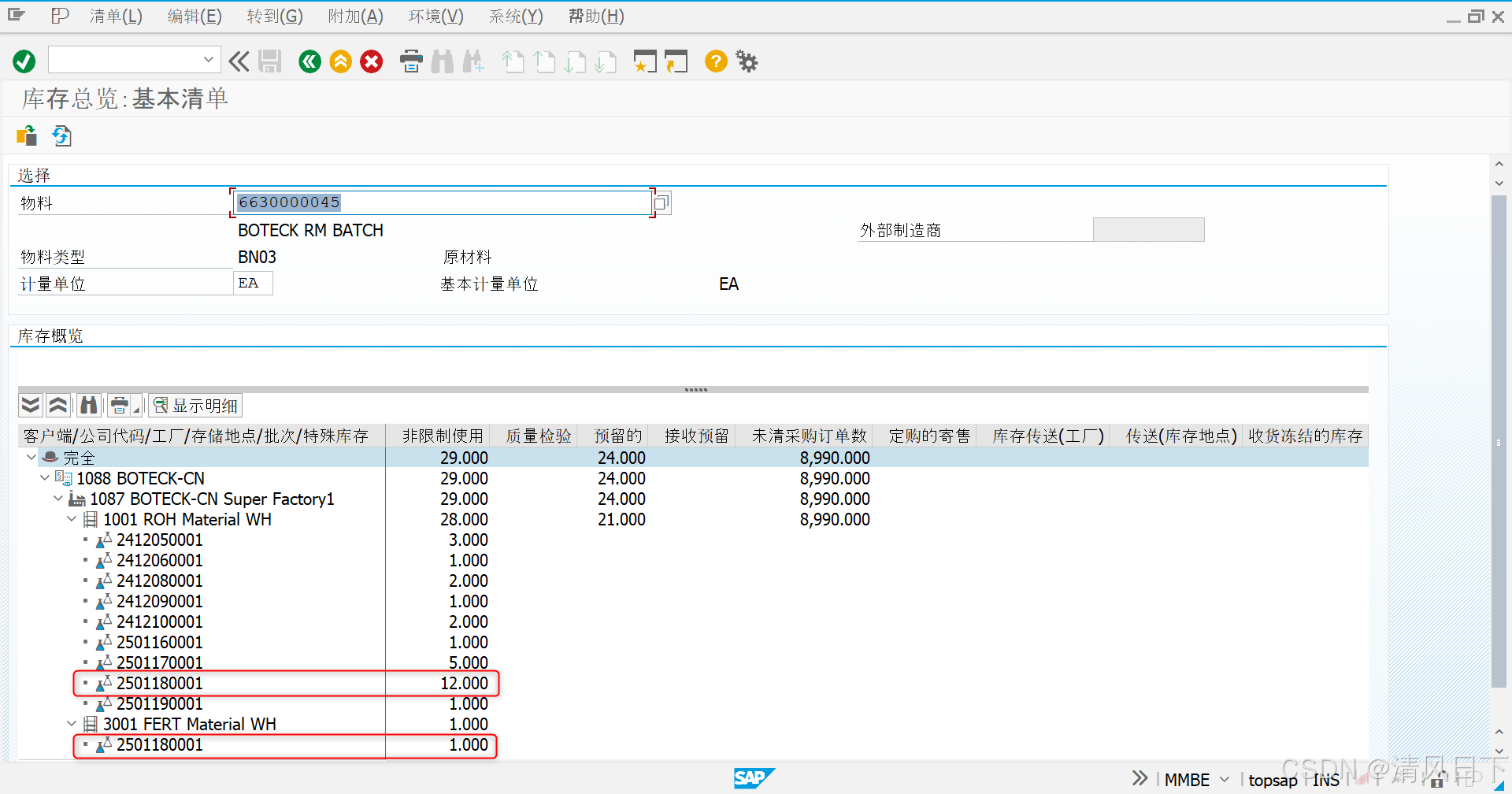Collapse the 1001 ROH Material WH node
This screenshot has width=1512, height=794.
coord(72,518)
